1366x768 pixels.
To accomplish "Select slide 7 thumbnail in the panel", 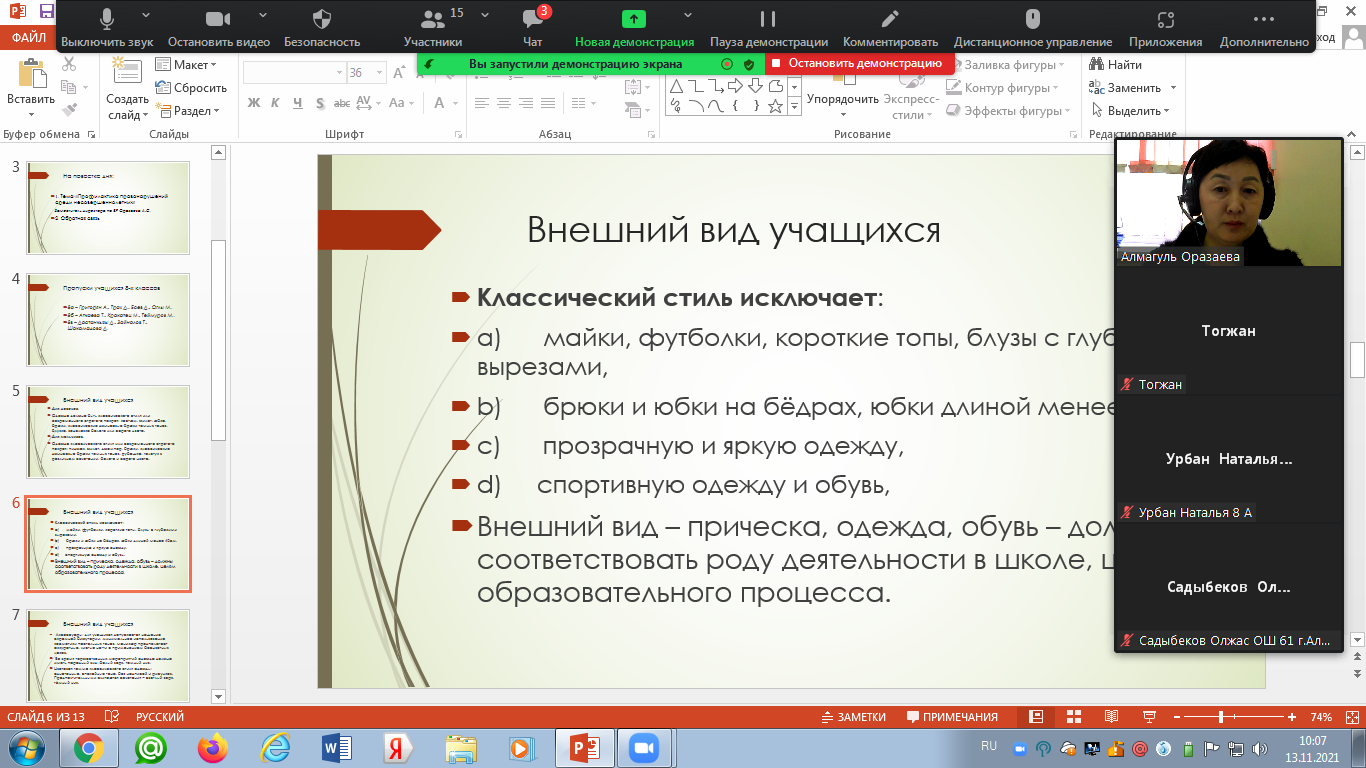I will tap(107, 656).
